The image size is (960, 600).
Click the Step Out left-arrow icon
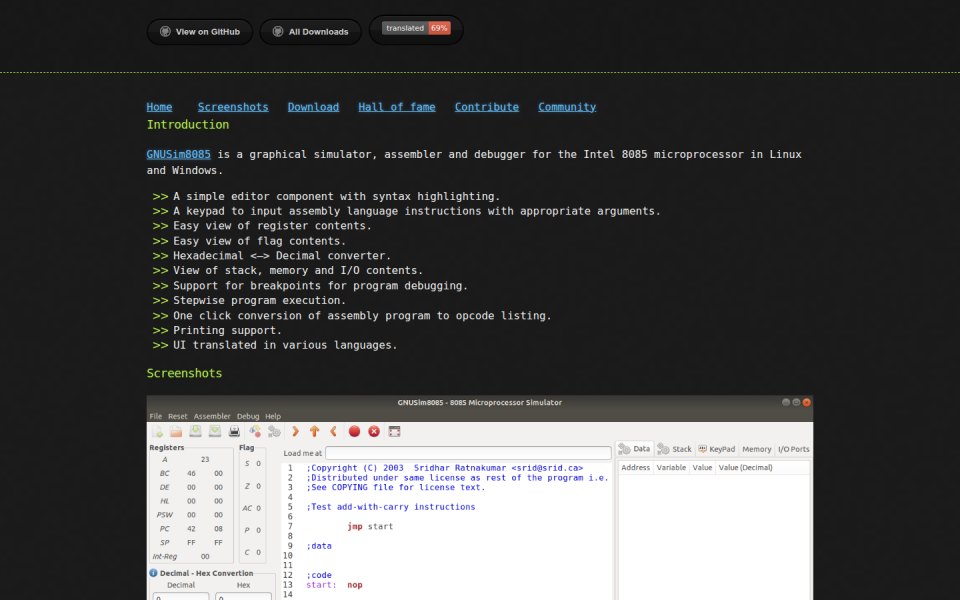point(334,432)
